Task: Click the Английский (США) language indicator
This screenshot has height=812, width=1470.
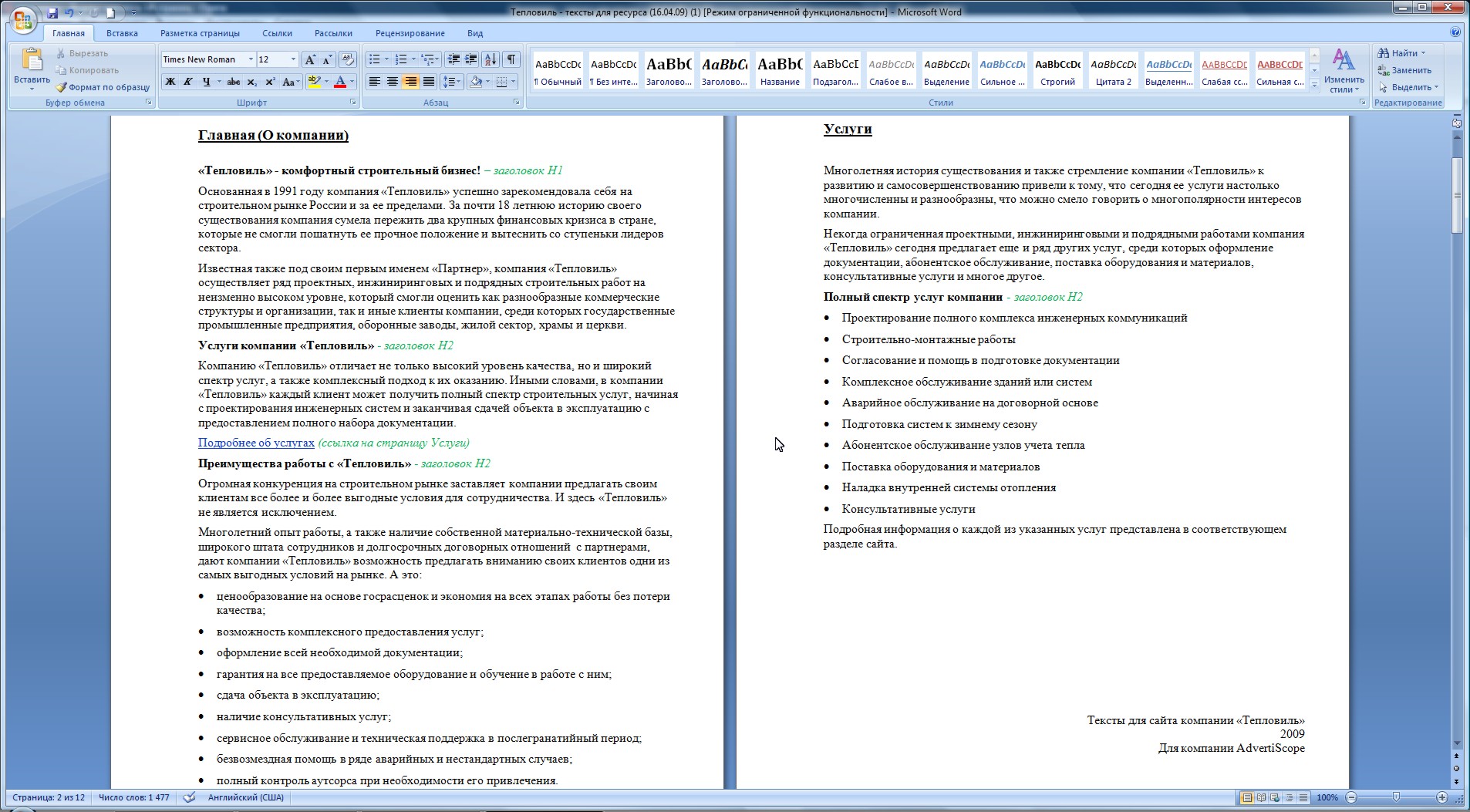Action: point(245,797)
